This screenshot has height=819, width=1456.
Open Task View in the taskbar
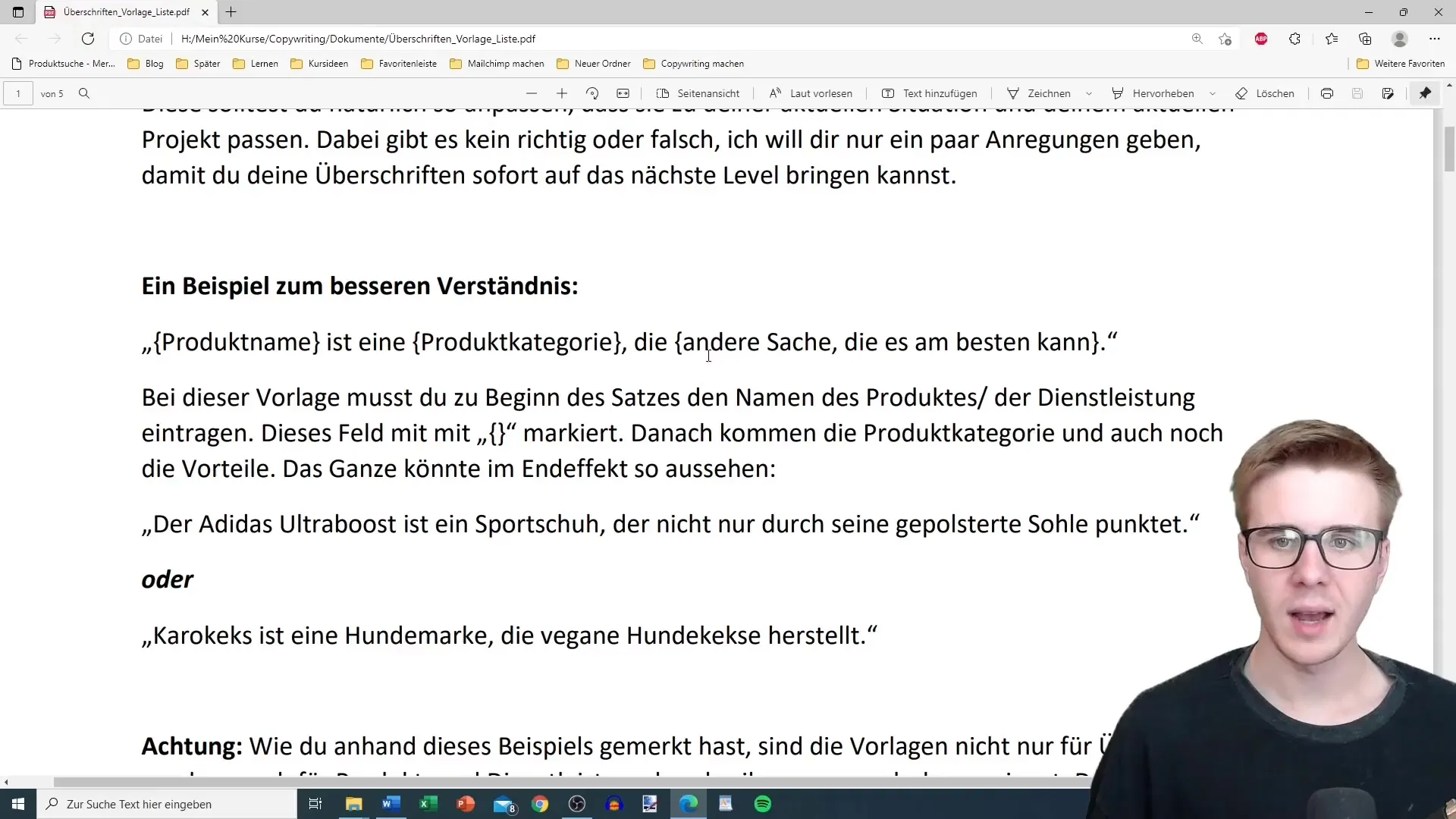(315, 804)
